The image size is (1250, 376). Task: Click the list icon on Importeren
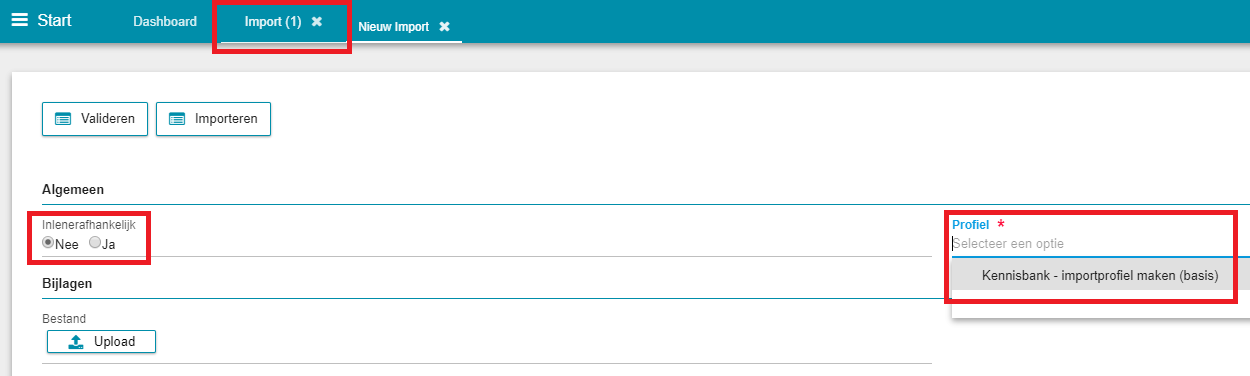point(178,119)
